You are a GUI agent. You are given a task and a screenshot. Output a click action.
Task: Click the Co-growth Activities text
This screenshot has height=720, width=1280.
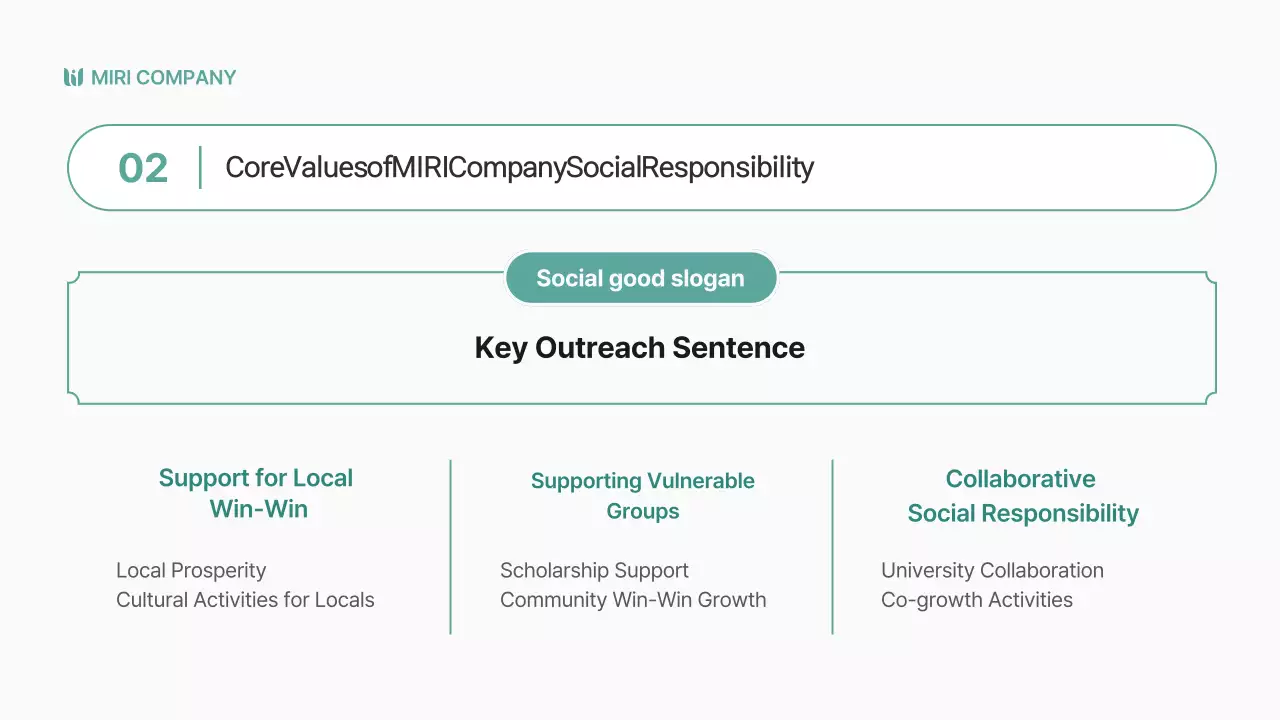(x=976, y=600)
